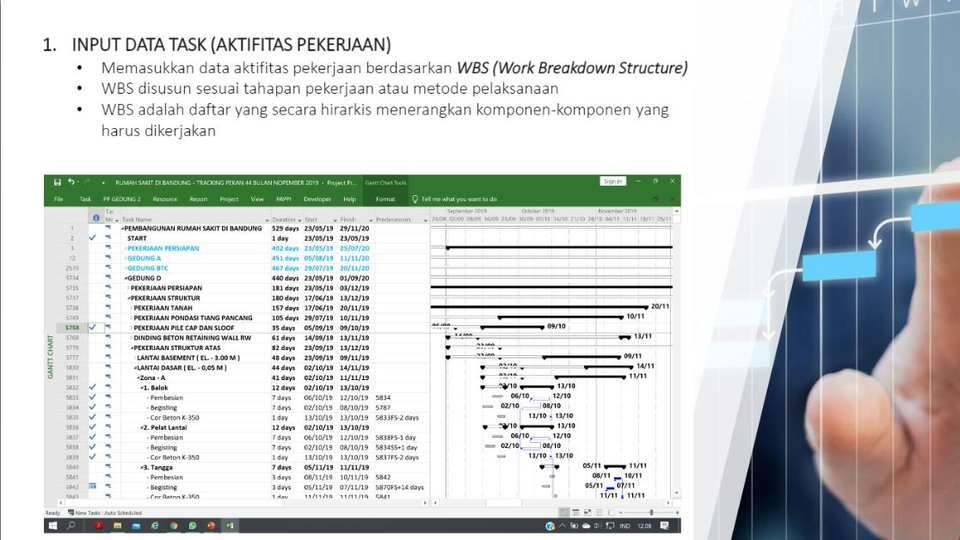Switch to Team Planner view from status bar

[x=588, y=512]
